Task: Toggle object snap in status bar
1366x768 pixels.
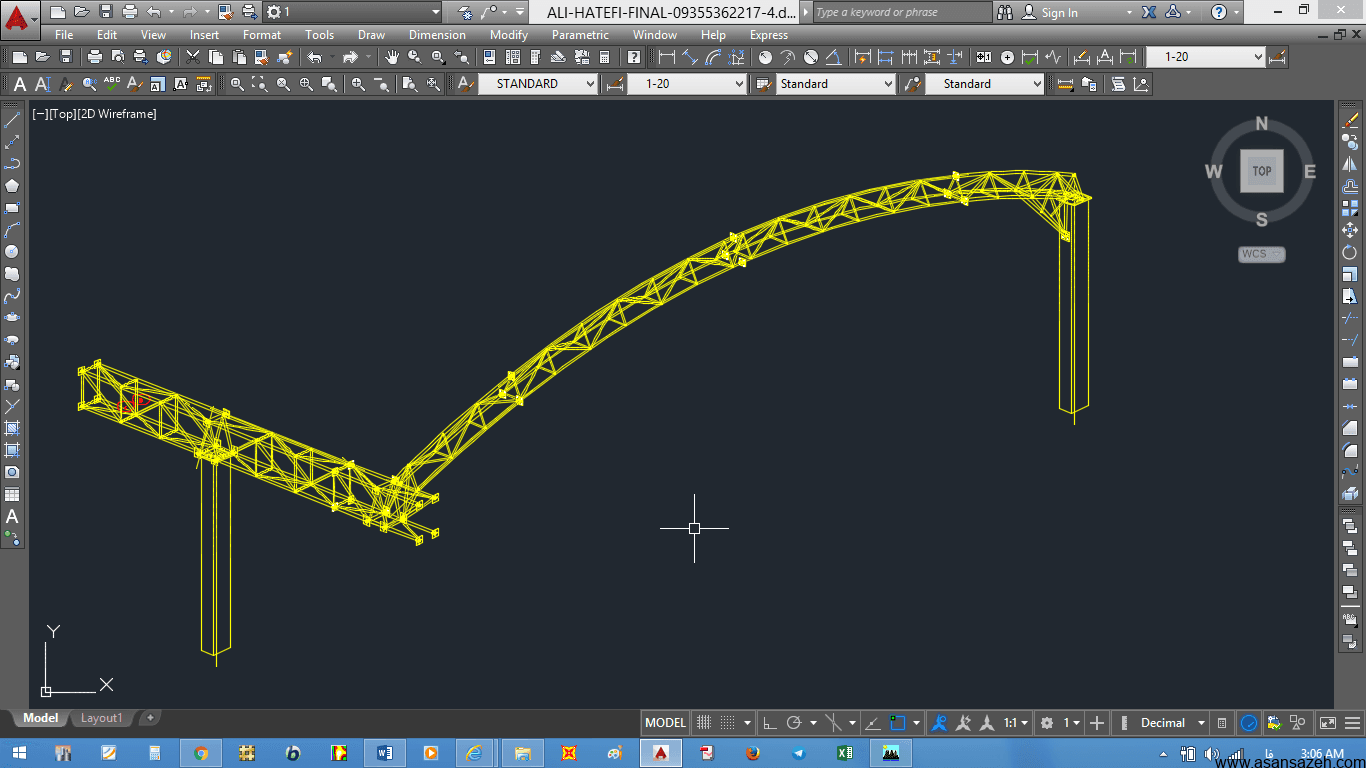Action: coord(898,723)
